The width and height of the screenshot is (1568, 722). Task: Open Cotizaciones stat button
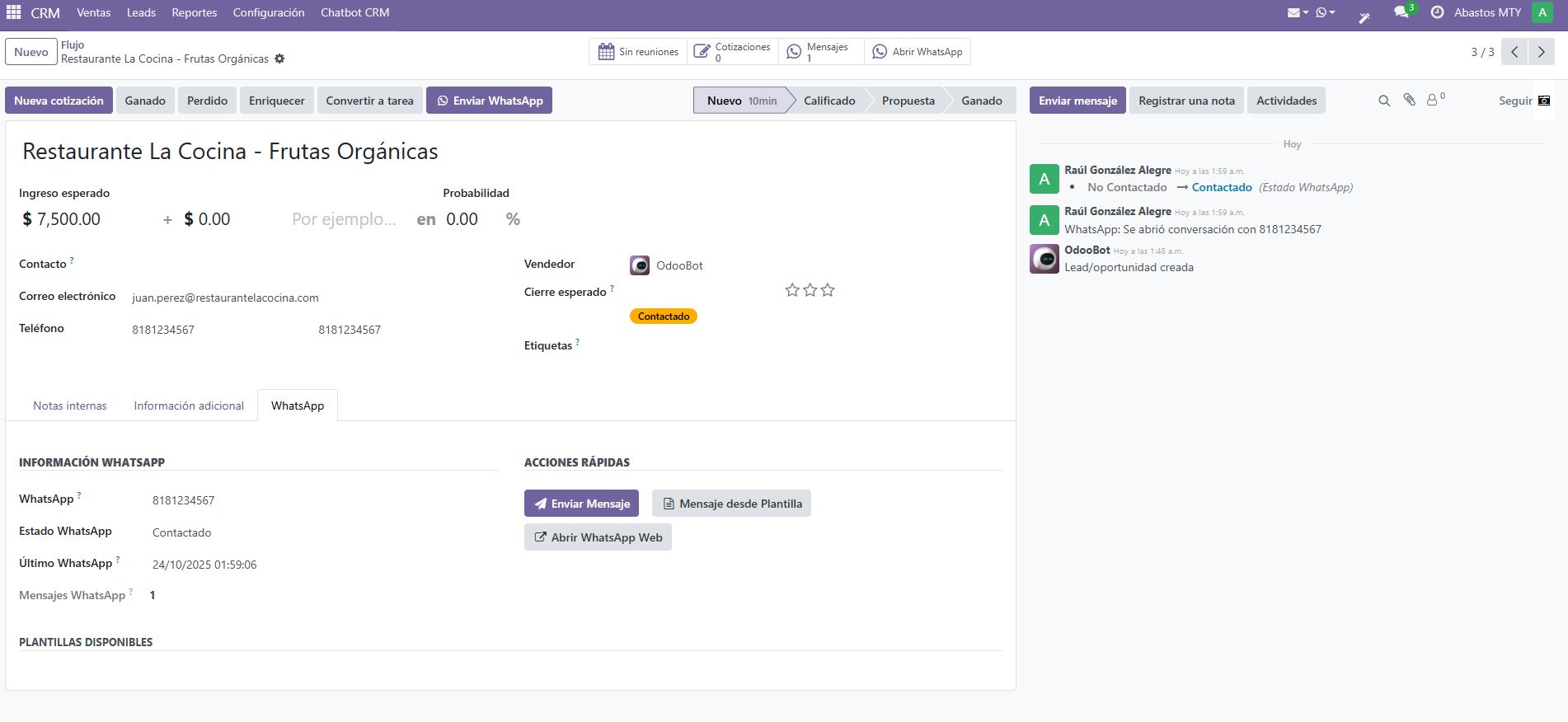732,51
